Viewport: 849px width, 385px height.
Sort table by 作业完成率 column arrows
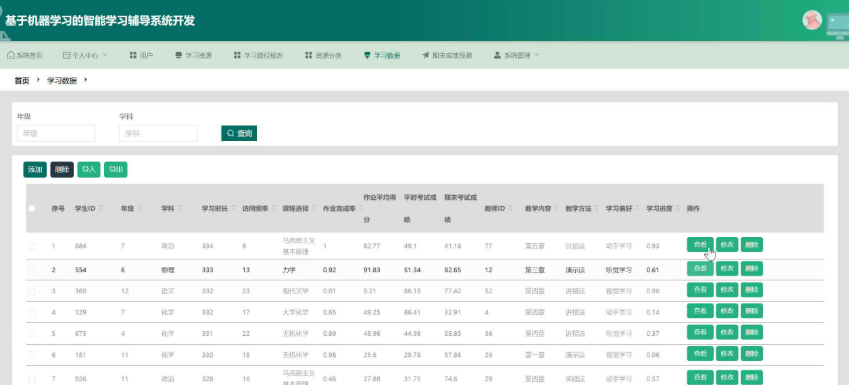click(x=360, y=208)
